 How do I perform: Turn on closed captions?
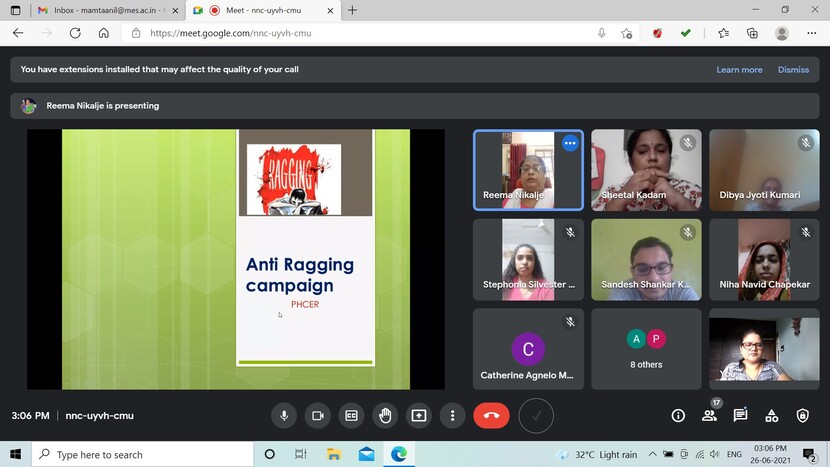[x=351, y=415]
